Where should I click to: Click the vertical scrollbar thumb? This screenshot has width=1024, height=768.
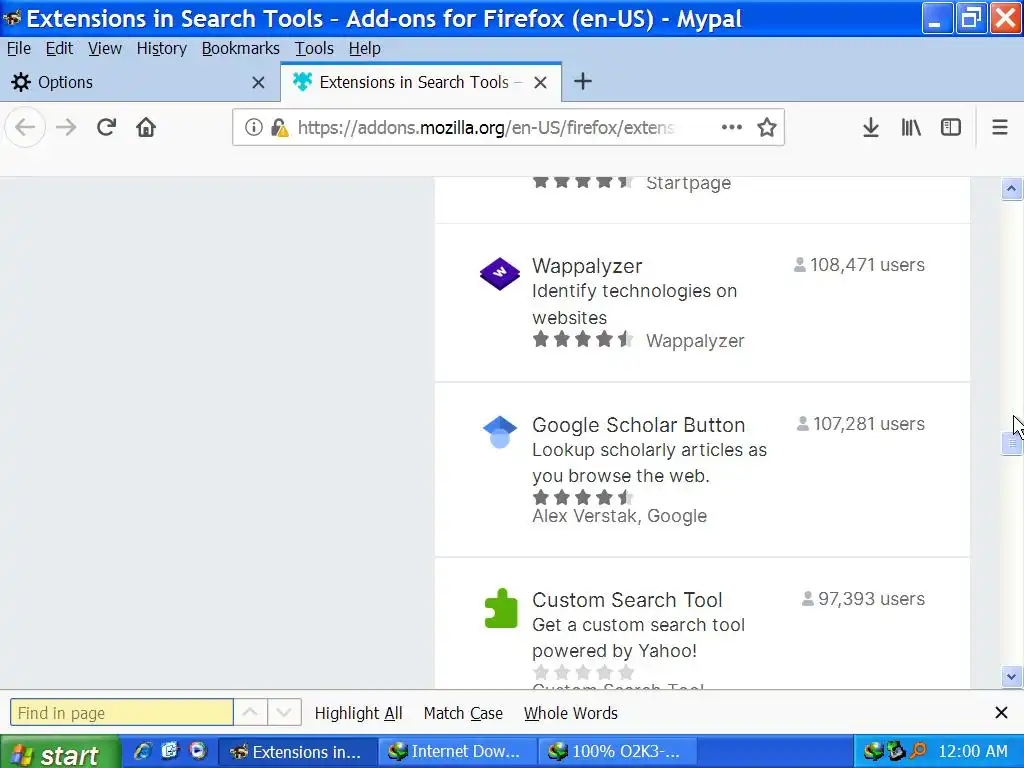pos(1012,443)
